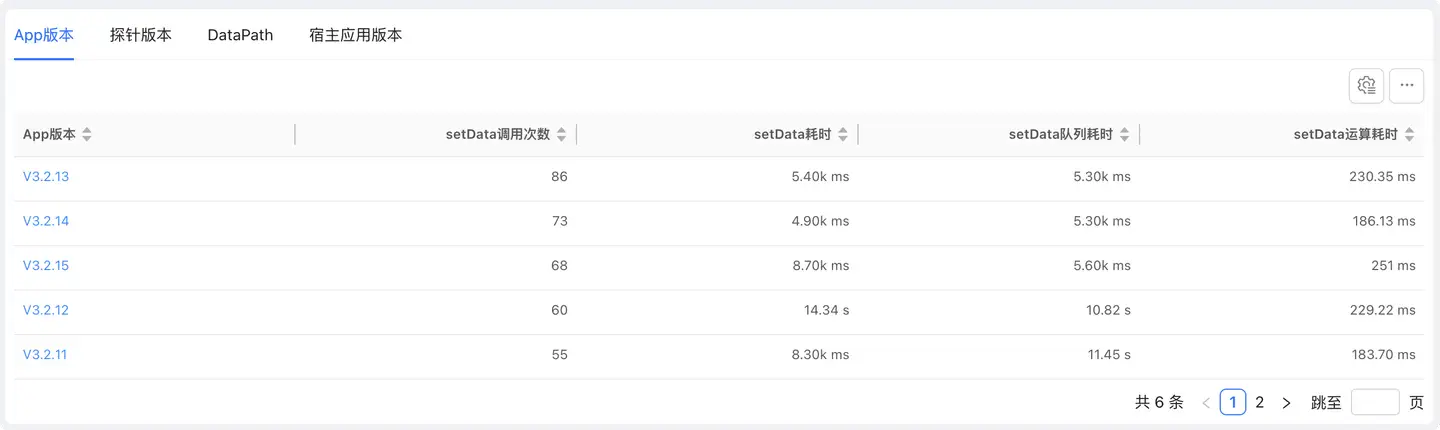Image resolution: width=1440 pixels, height=430 pixels.
Task: Select the App版本 tab
Action: 44,35
